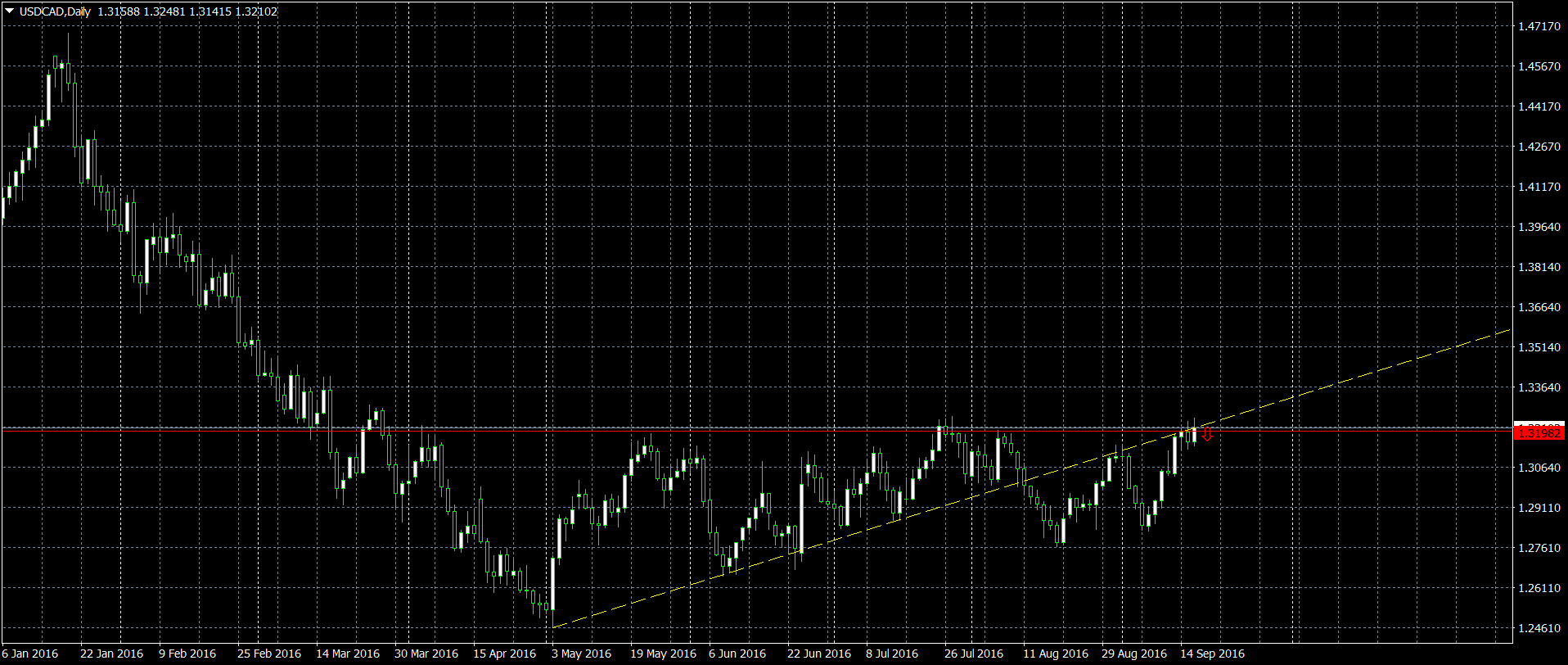Viewport: 1568px width, 665px height.
Task: Click the 1.27610 price scale label
Action: click(x=1539, y=548)
